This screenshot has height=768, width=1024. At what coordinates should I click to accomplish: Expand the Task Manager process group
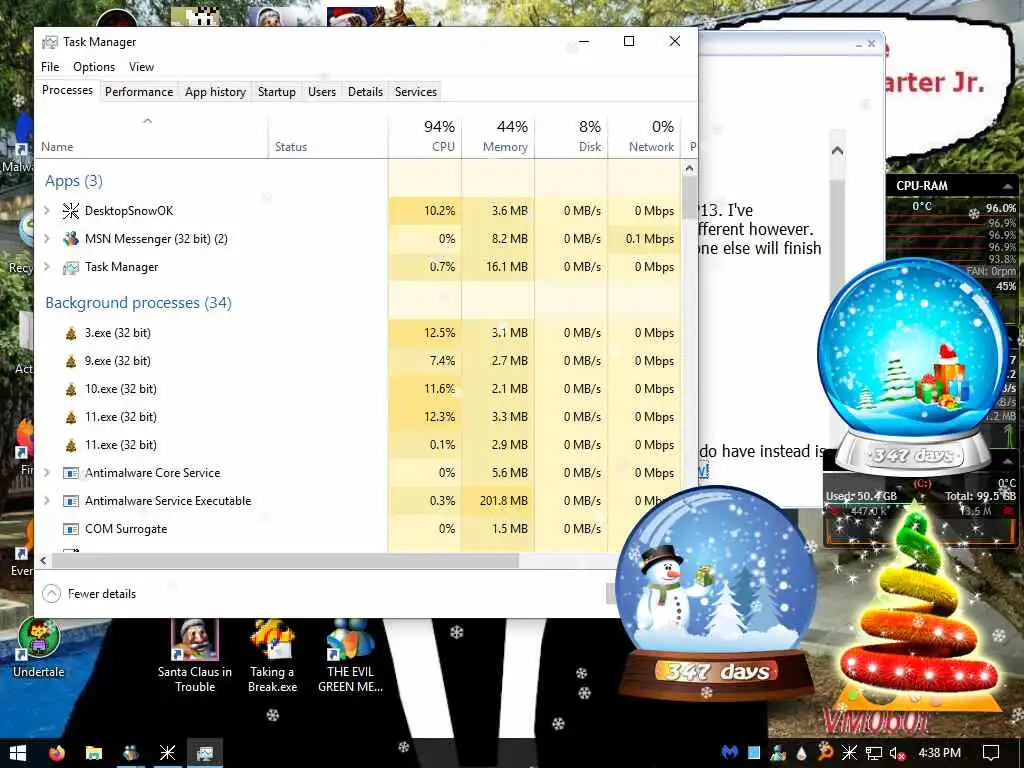tap(46, 266)
